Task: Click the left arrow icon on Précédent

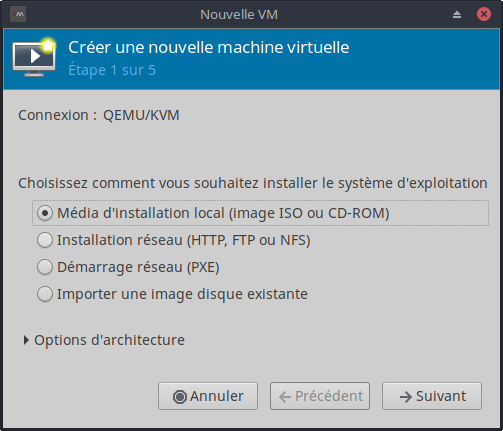Action: pos(285,397)
